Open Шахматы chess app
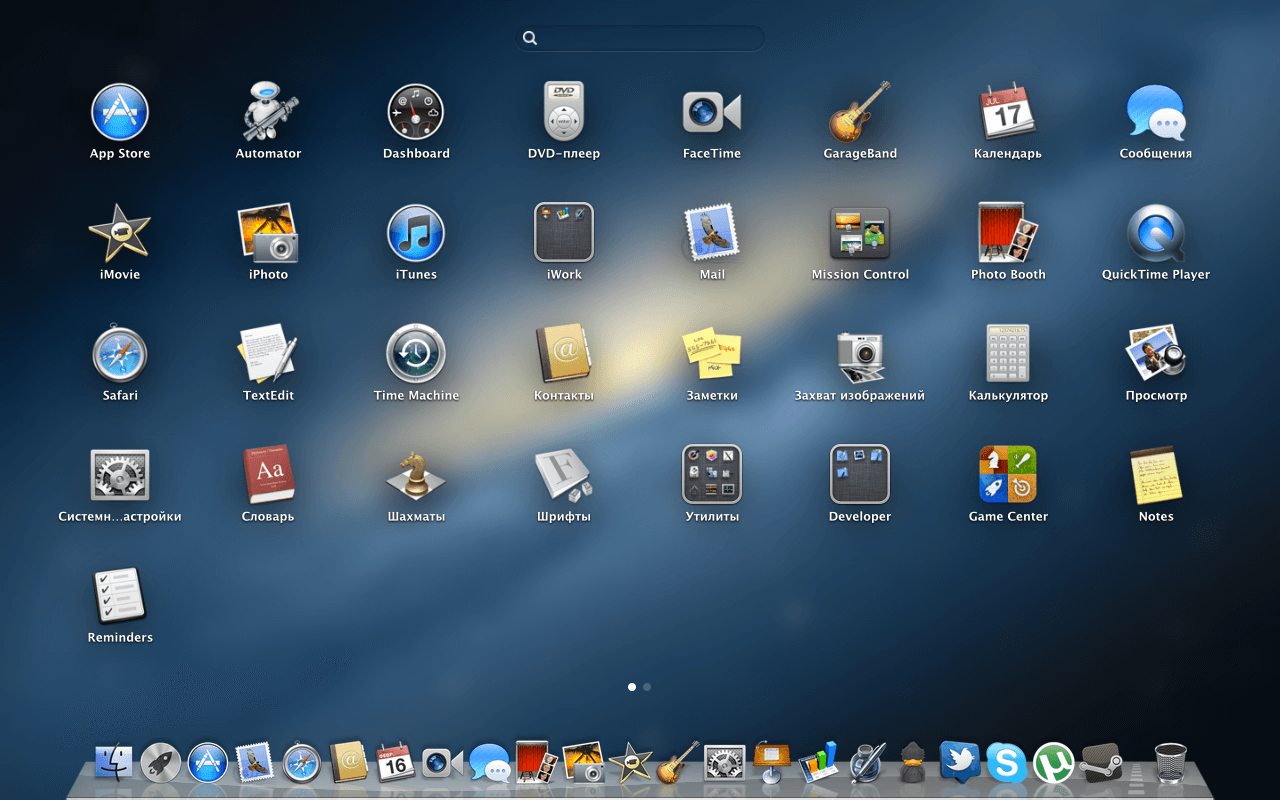 coord(416,475)
